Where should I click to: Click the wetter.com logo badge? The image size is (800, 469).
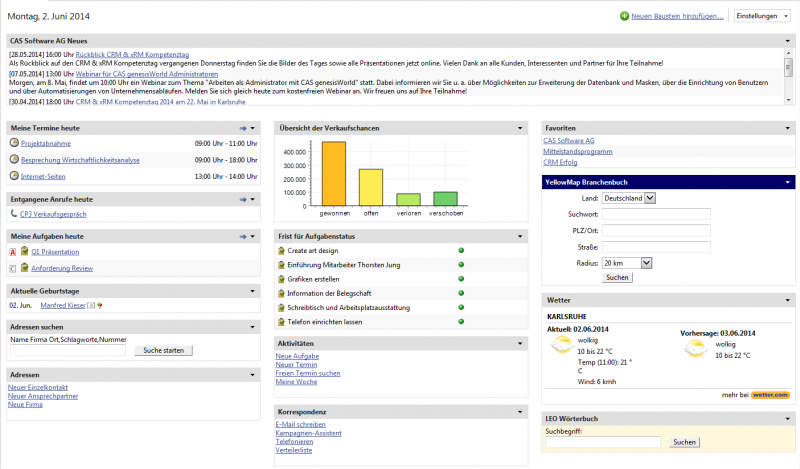[770, 394]
